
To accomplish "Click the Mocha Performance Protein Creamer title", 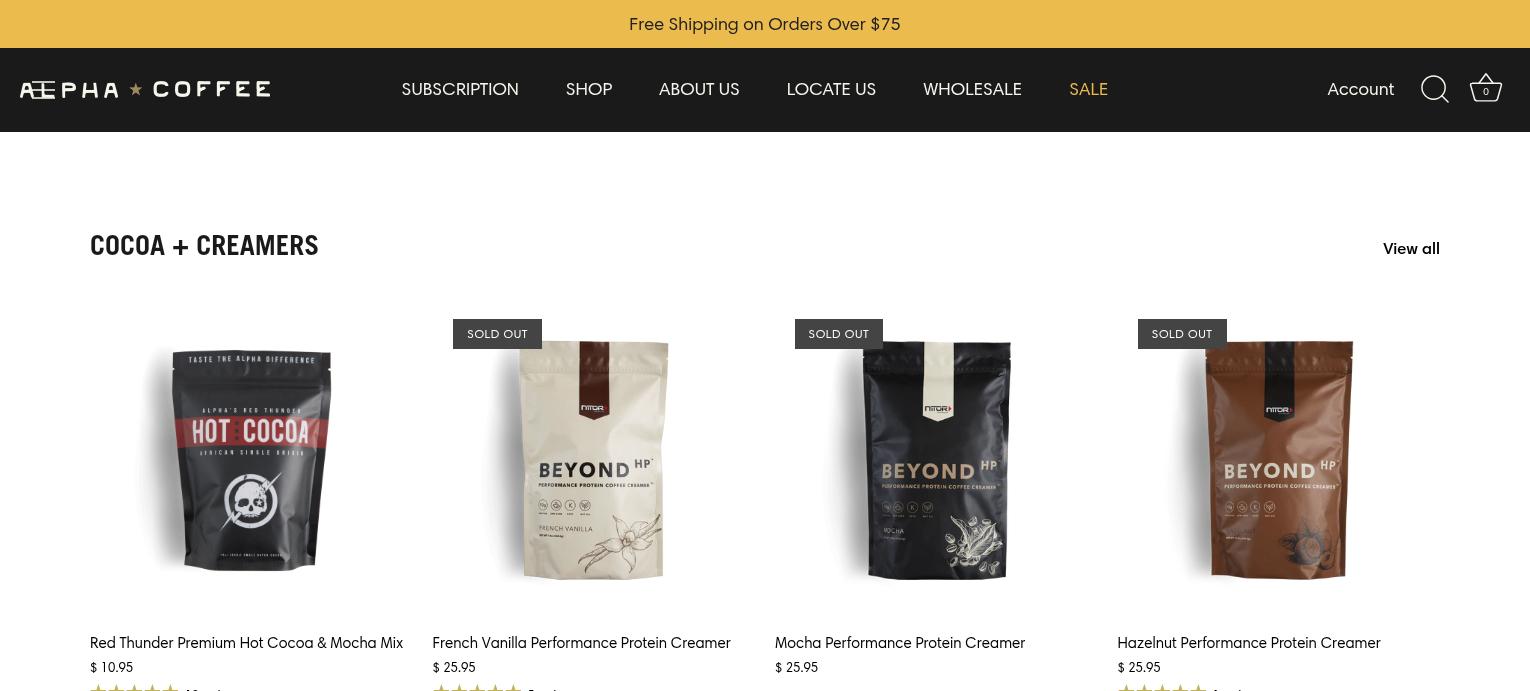I will click(x=900, y=643).
